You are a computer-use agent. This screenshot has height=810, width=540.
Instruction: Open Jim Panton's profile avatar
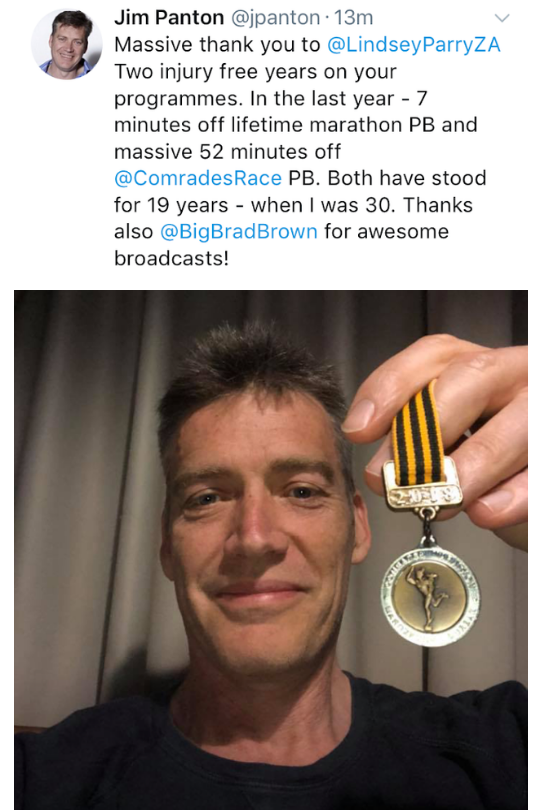pos(66,44)
